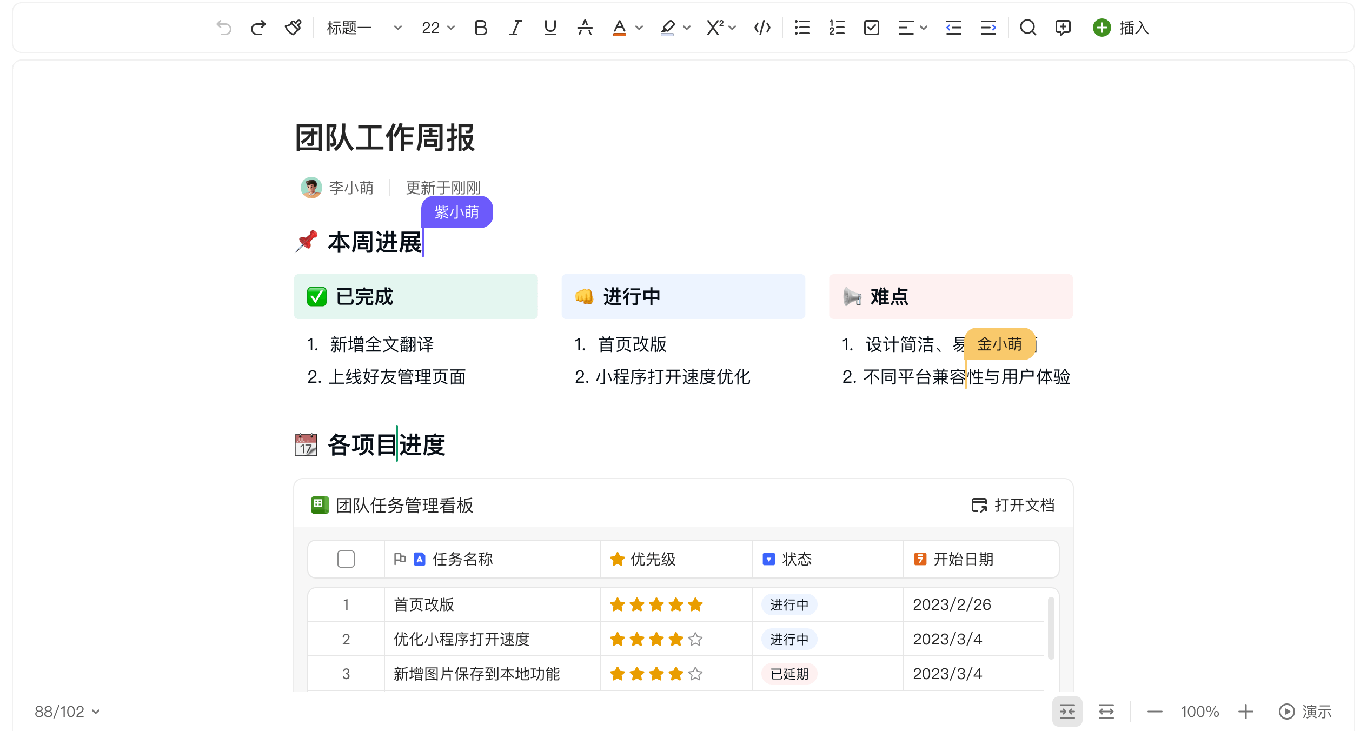Toggle bold formatting

click(x=481, y=28)
